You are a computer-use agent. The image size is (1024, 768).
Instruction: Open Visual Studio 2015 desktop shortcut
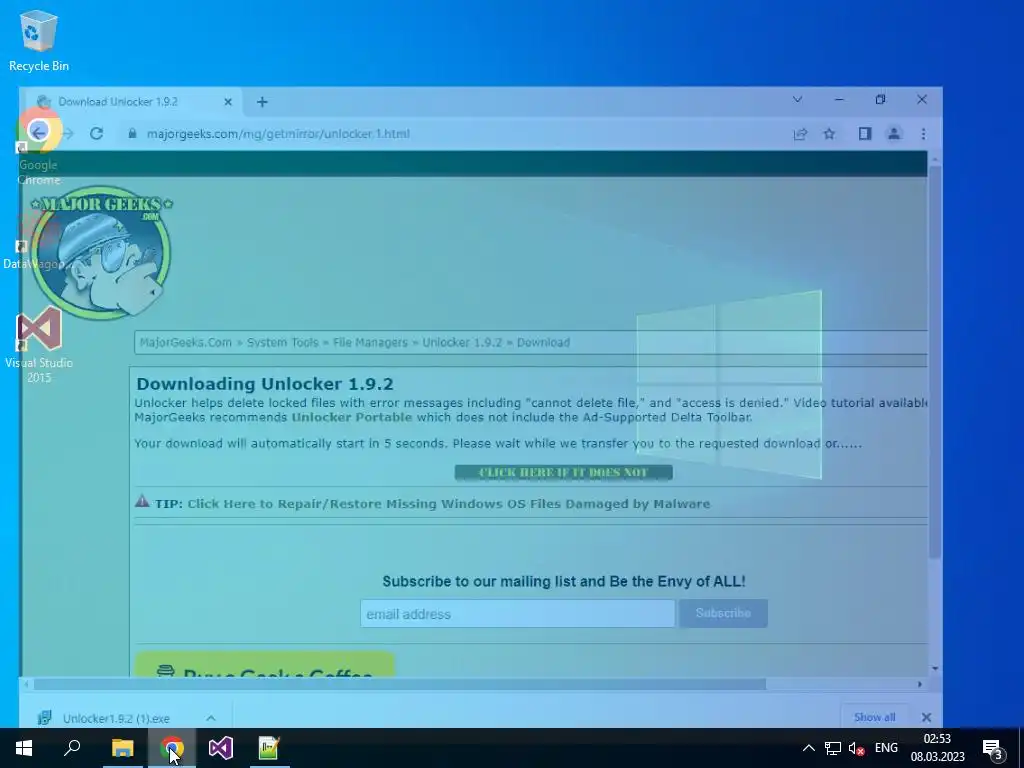click(x=39, y=346)
